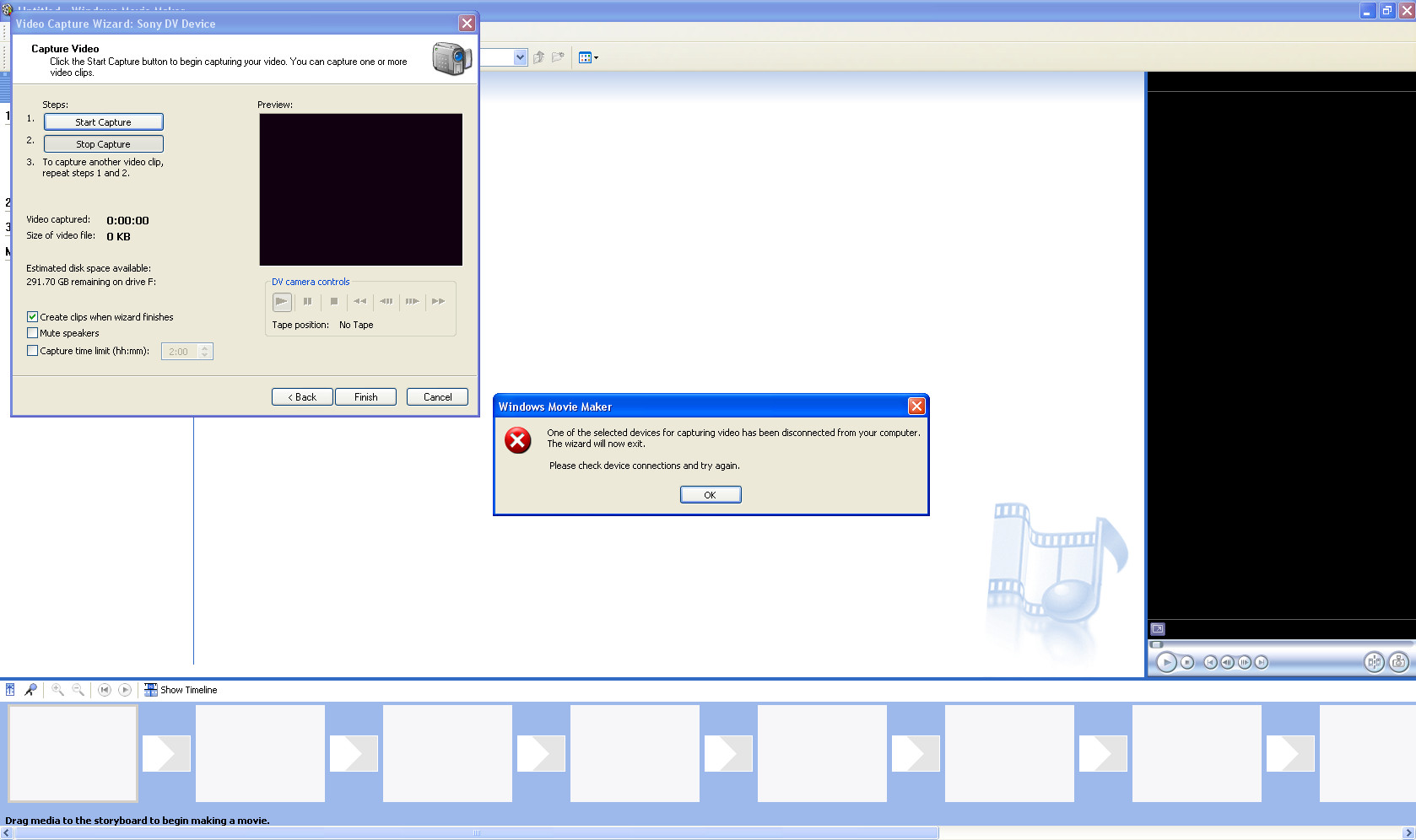The width and height of the screenshot is (1416, 840).
Task: Click the Rewind Storyboard button
Action: [105, 690]
